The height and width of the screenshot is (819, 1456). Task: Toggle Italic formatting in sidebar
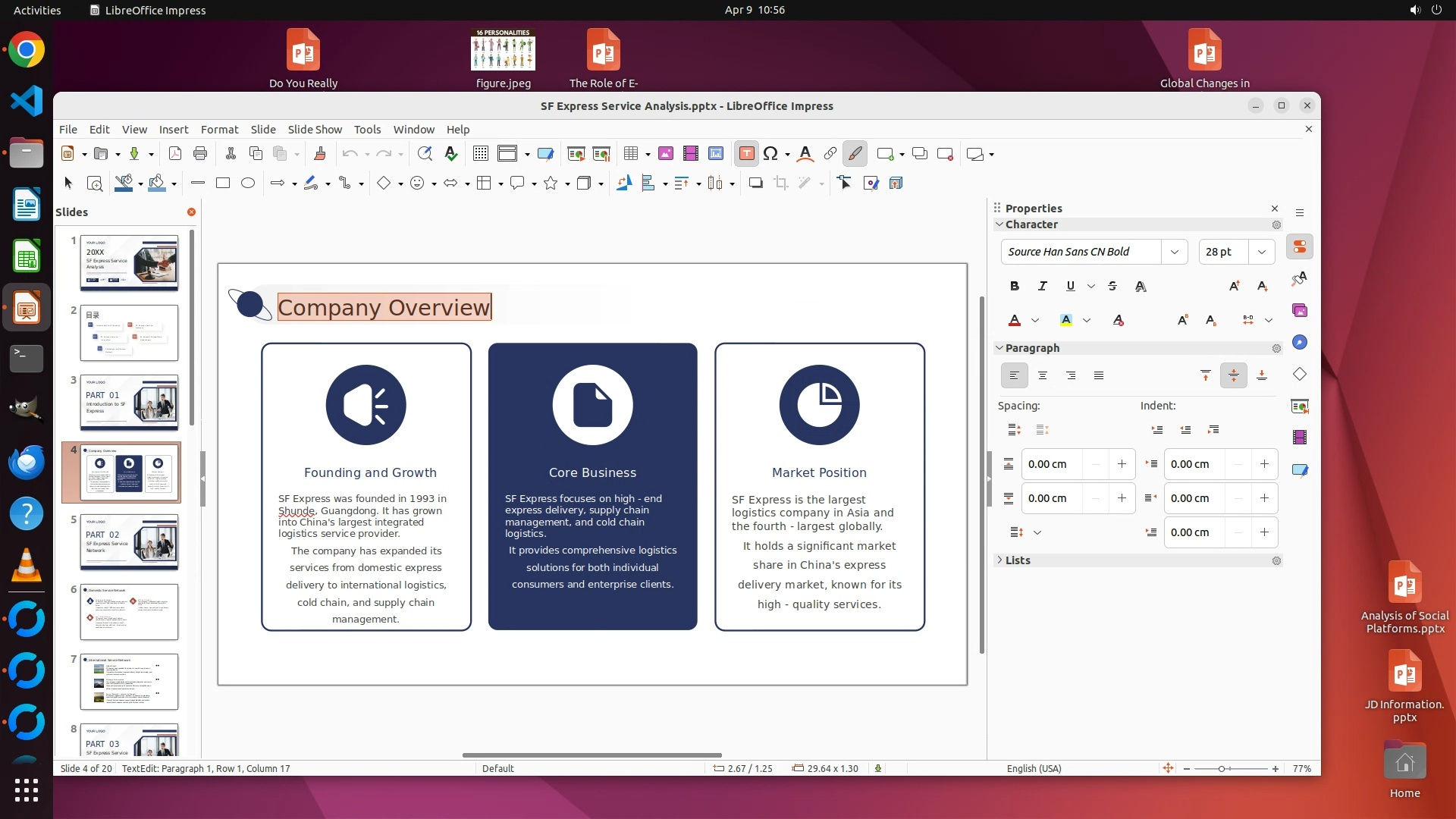(1043, 286)
